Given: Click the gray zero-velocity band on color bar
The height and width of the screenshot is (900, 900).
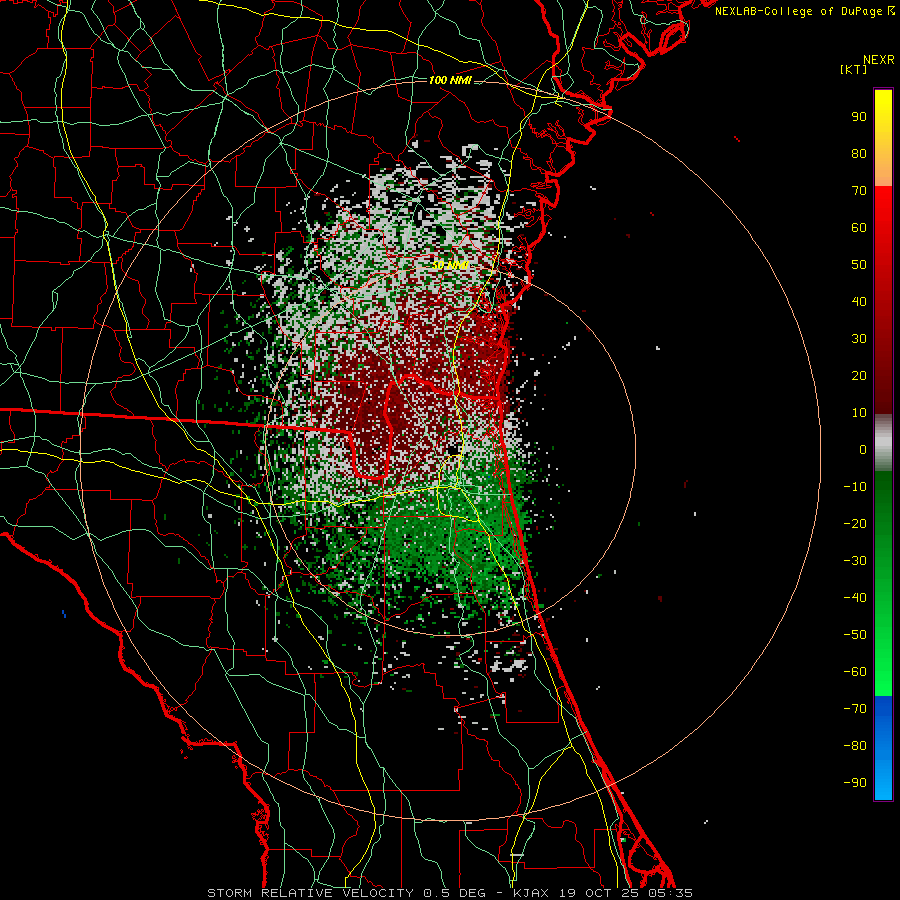Looking at the screenshot, I should click(883, 443).
